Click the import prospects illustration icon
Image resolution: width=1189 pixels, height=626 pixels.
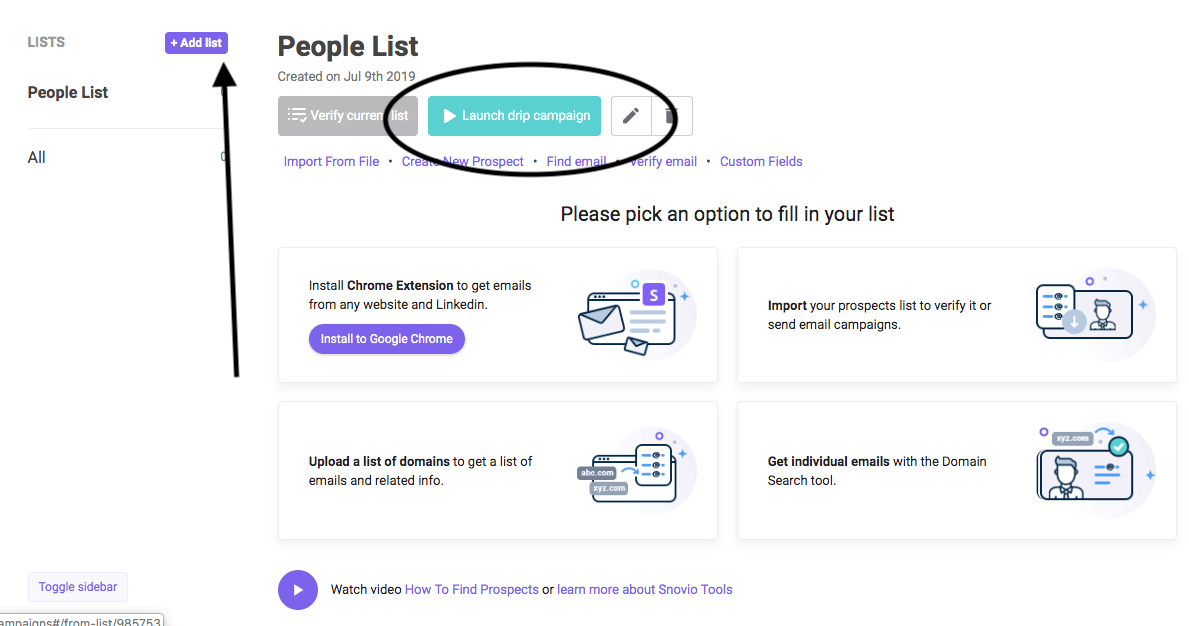click(1094, 313)
